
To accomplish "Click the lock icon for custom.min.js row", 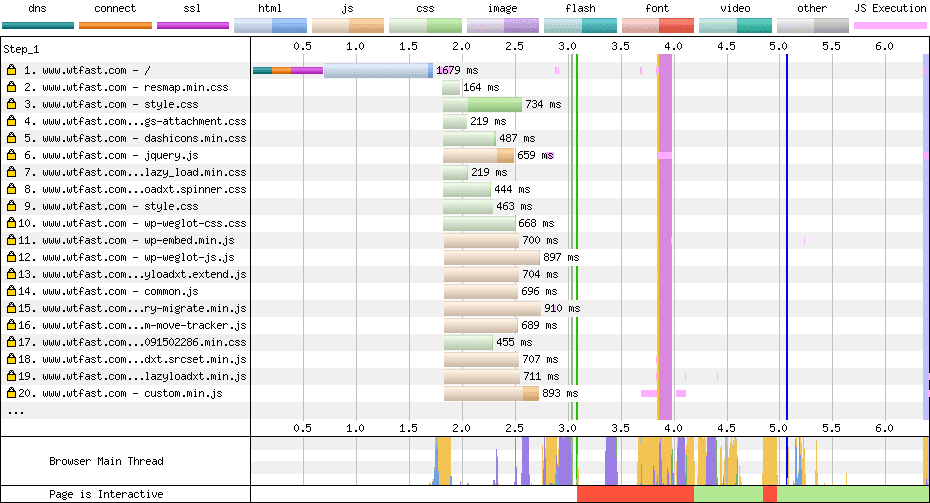I will [11, 394].
